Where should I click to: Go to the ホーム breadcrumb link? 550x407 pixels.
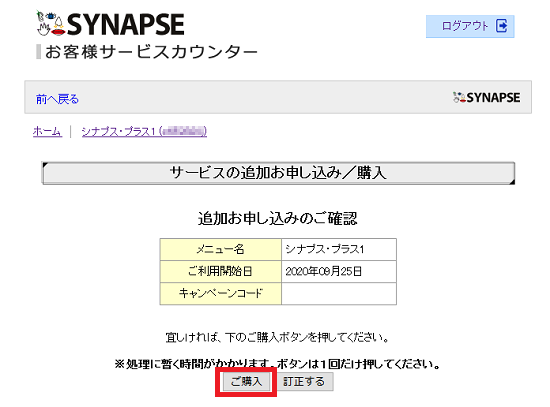[x=47, y=132]
